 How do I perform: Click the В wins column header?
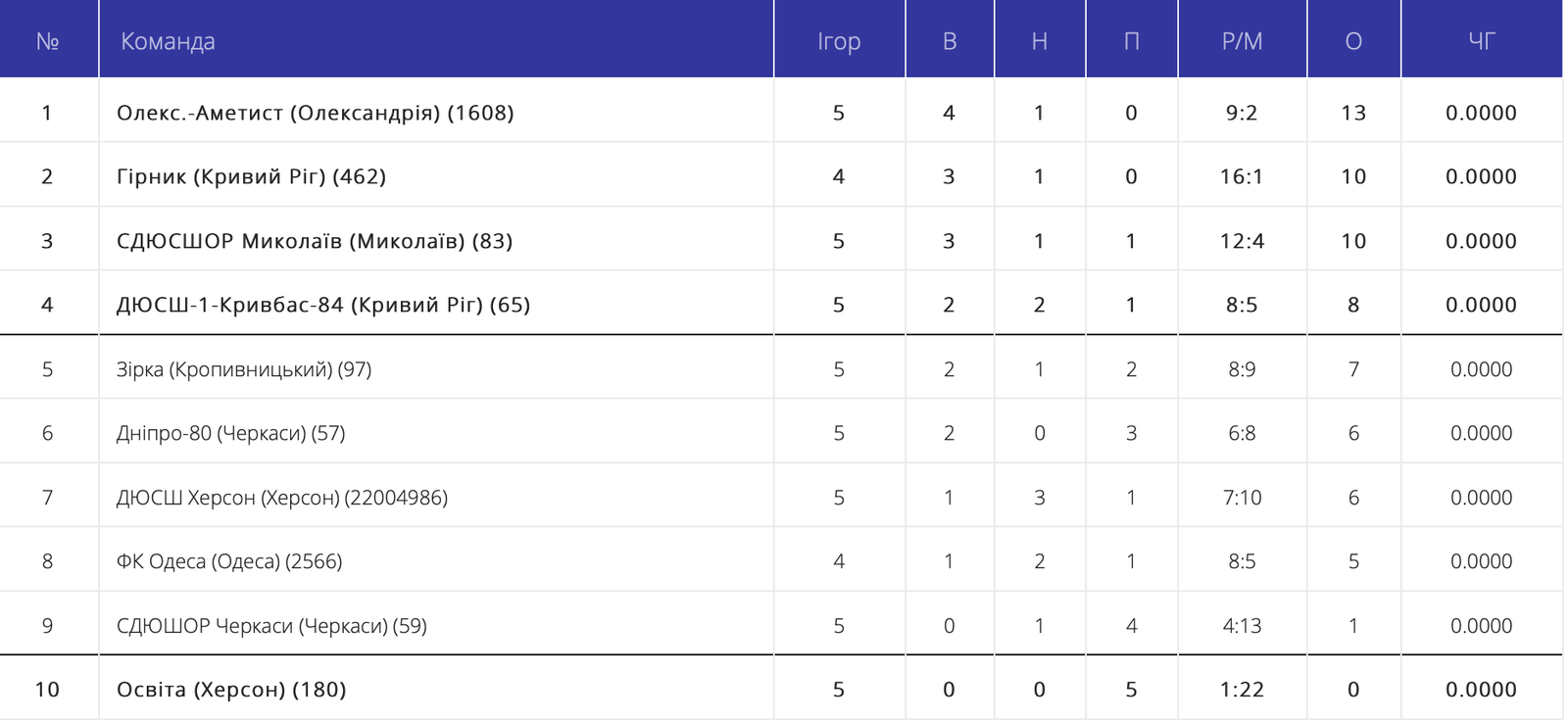[x=949, y=41]
